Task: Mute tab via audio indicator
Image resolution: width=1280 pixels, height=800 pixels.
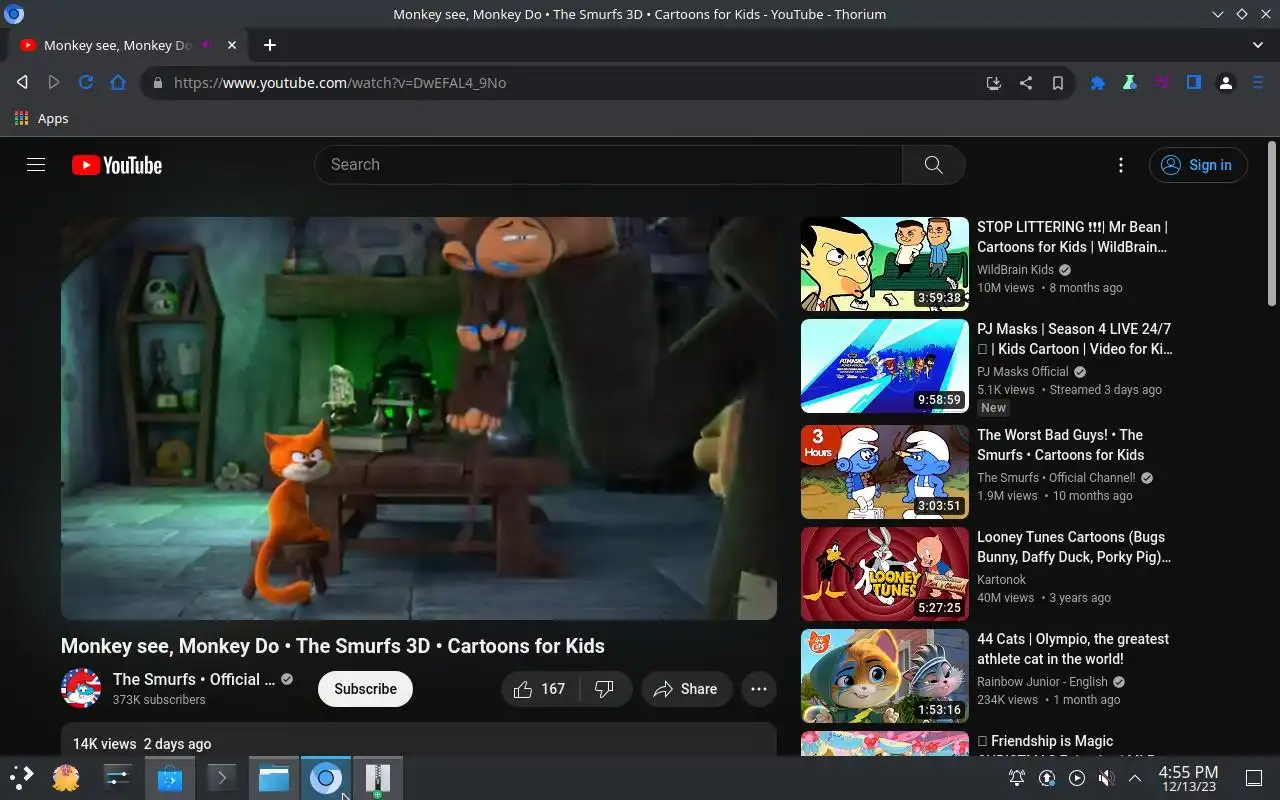Action: click(207, 45)
